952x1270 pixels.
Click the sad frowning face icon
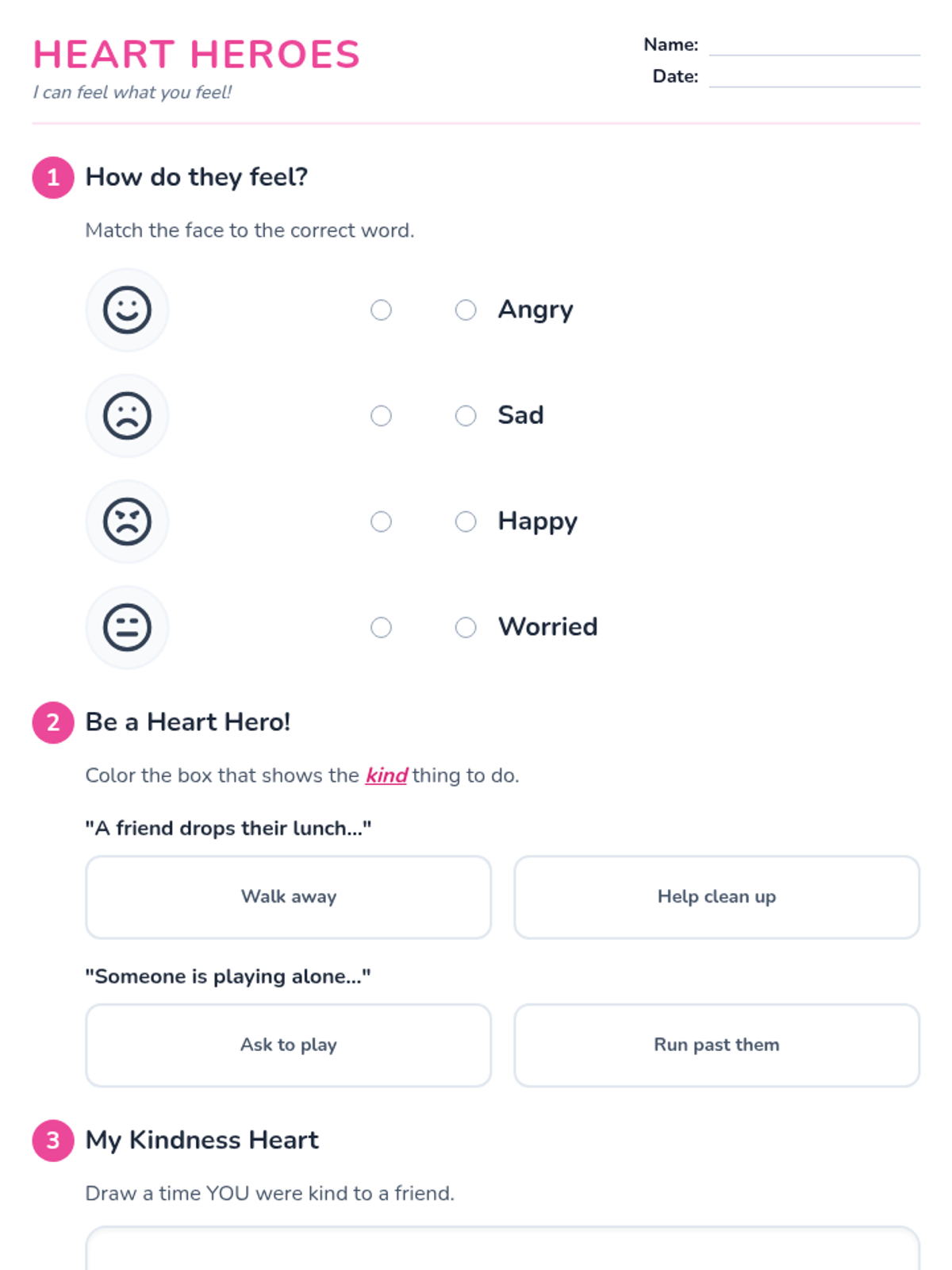pos(127,415)
